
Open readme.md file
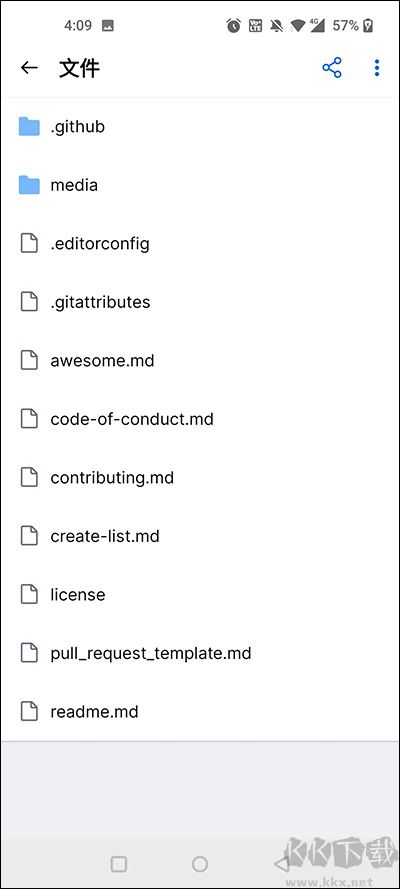[x=200, y=711]
